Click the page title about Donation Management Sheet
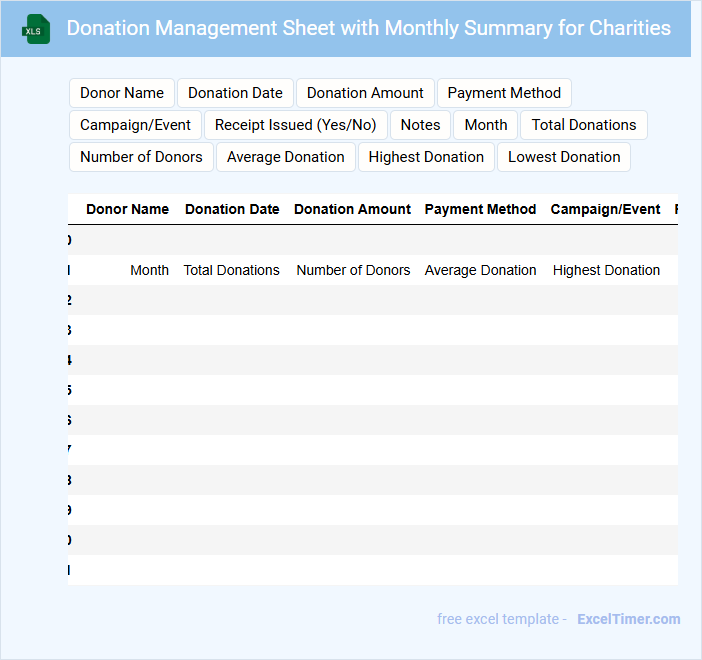This screenshot has height=660, width=702. [x=368, y=28]
